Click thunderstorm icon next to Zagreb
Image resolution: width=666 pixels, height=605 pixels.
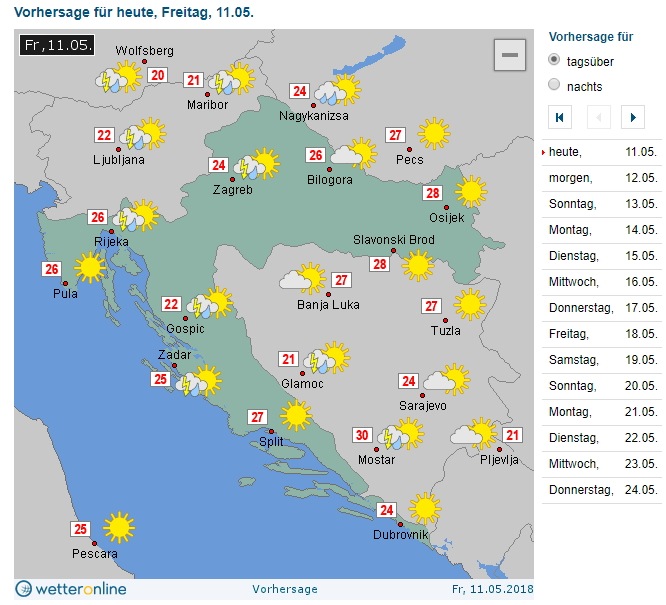(257, 165)
